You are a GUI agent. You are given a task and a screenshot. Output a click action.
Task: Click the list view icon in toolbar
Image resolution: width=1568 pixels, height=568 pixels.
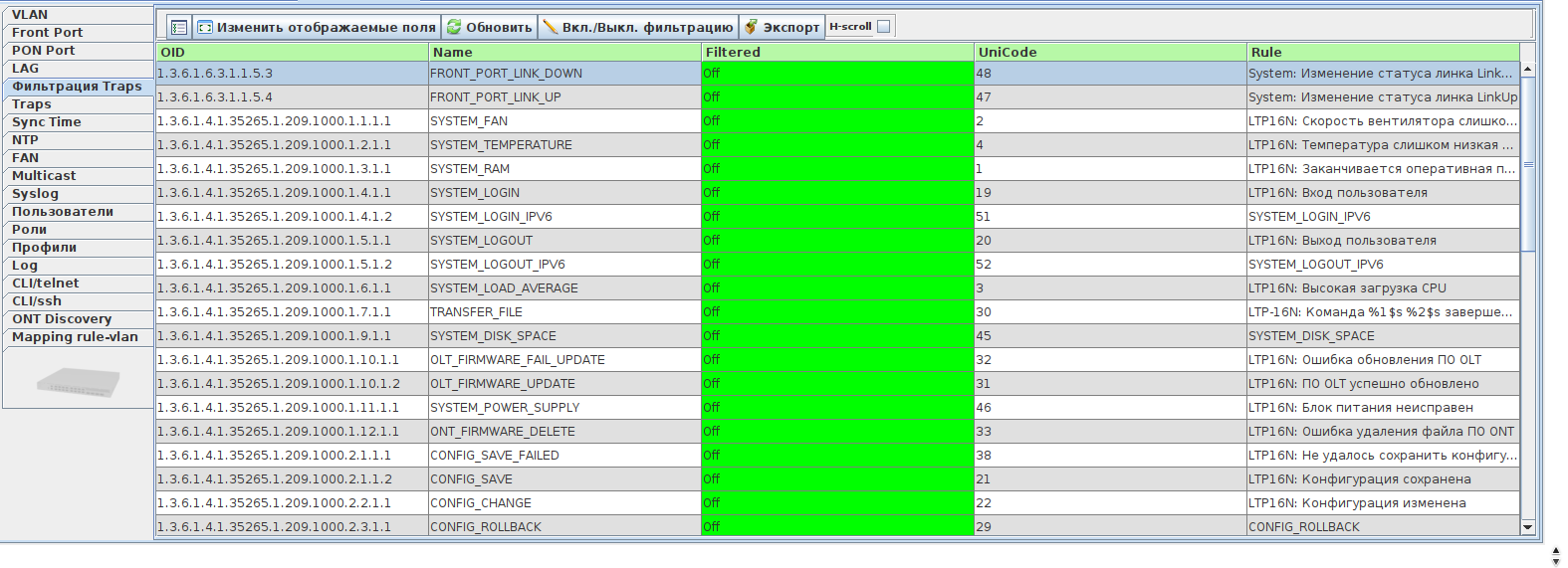(x=179, y=27)
